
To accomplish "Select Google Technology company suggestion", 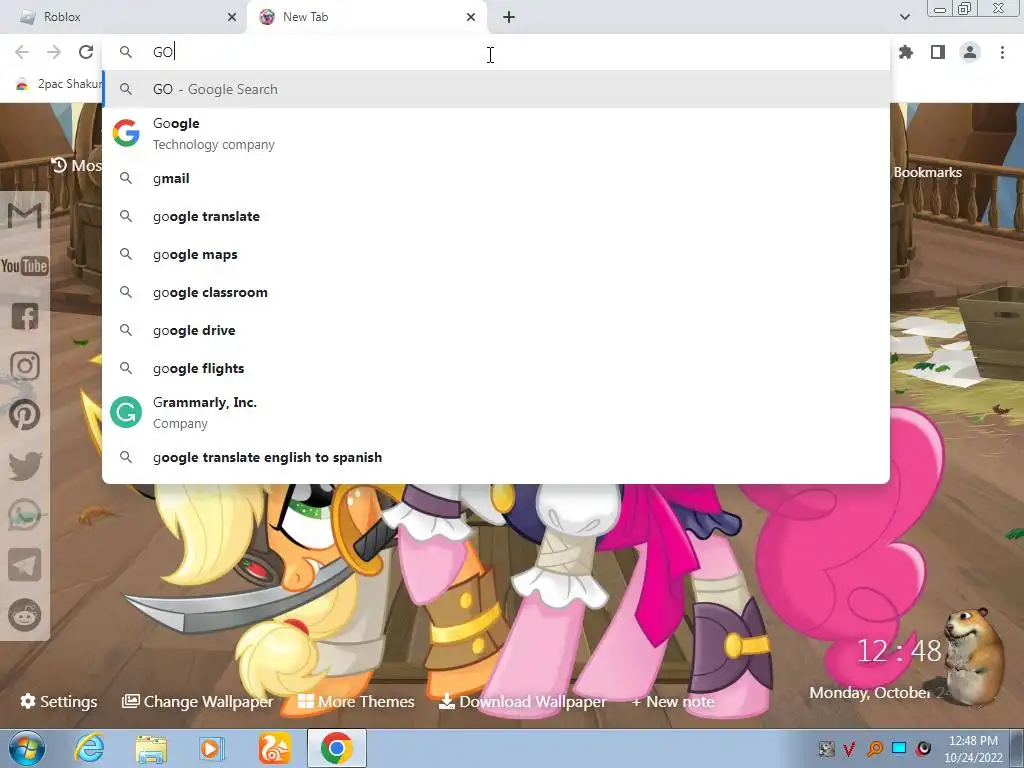I will [x=496, y=133].
